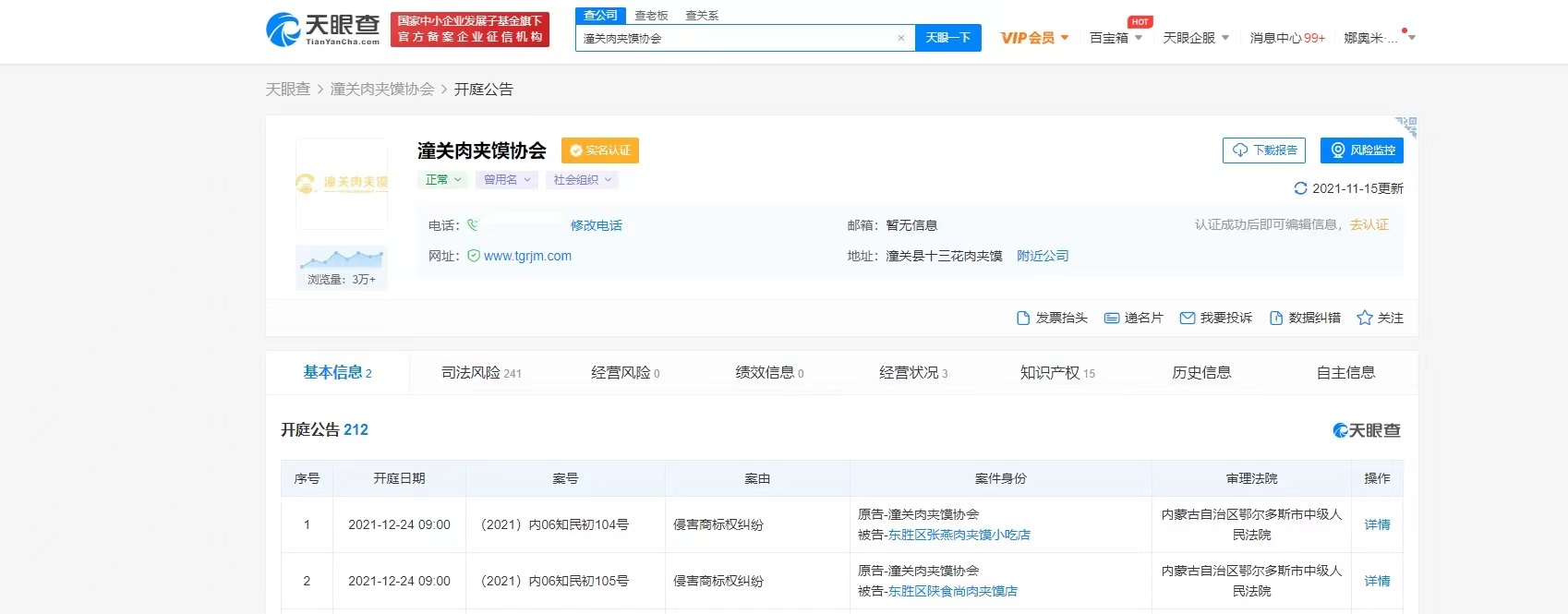Click the 下载报告 button

[x=1266, y=150]
